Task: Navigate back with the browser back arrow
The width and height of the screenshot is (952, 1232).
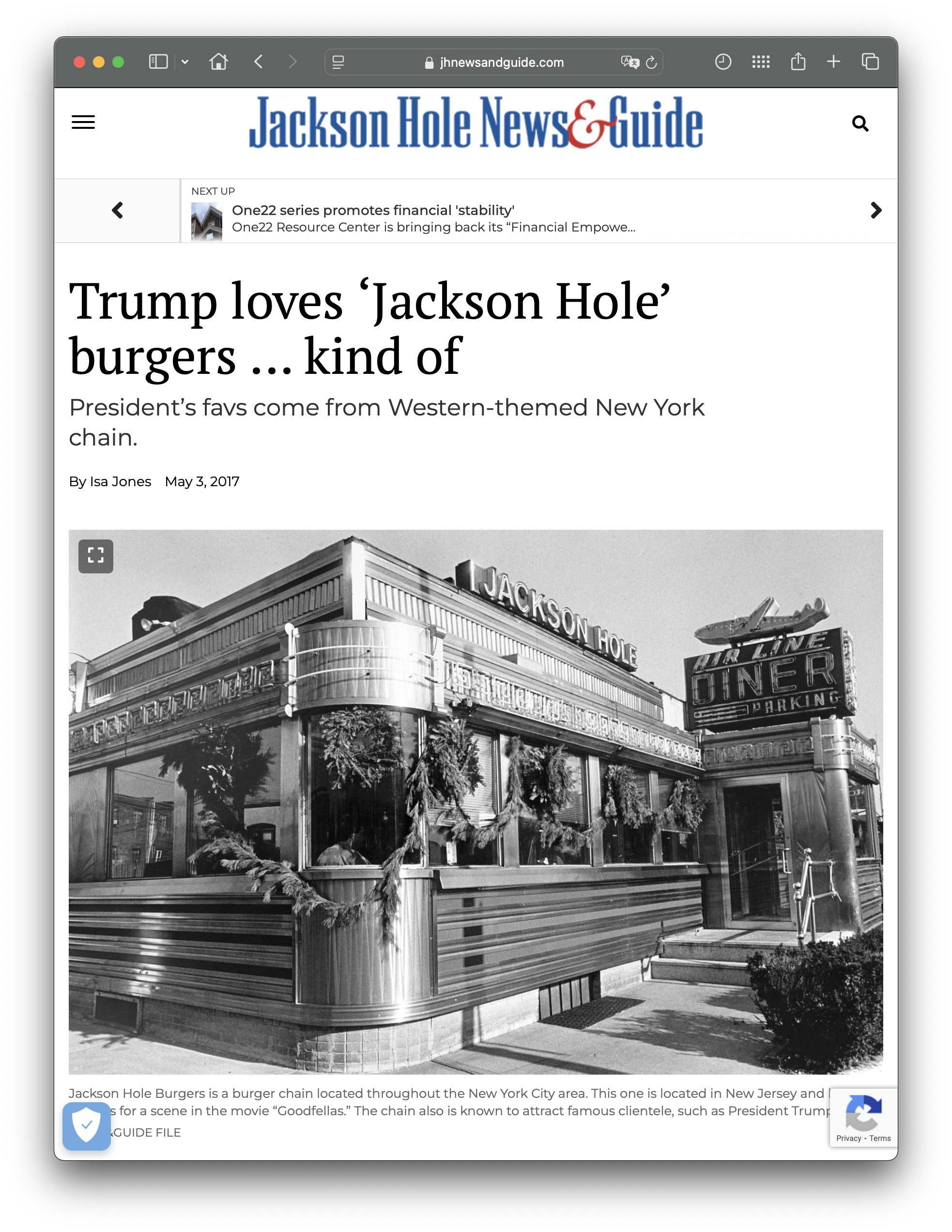Action: [258, 62]
